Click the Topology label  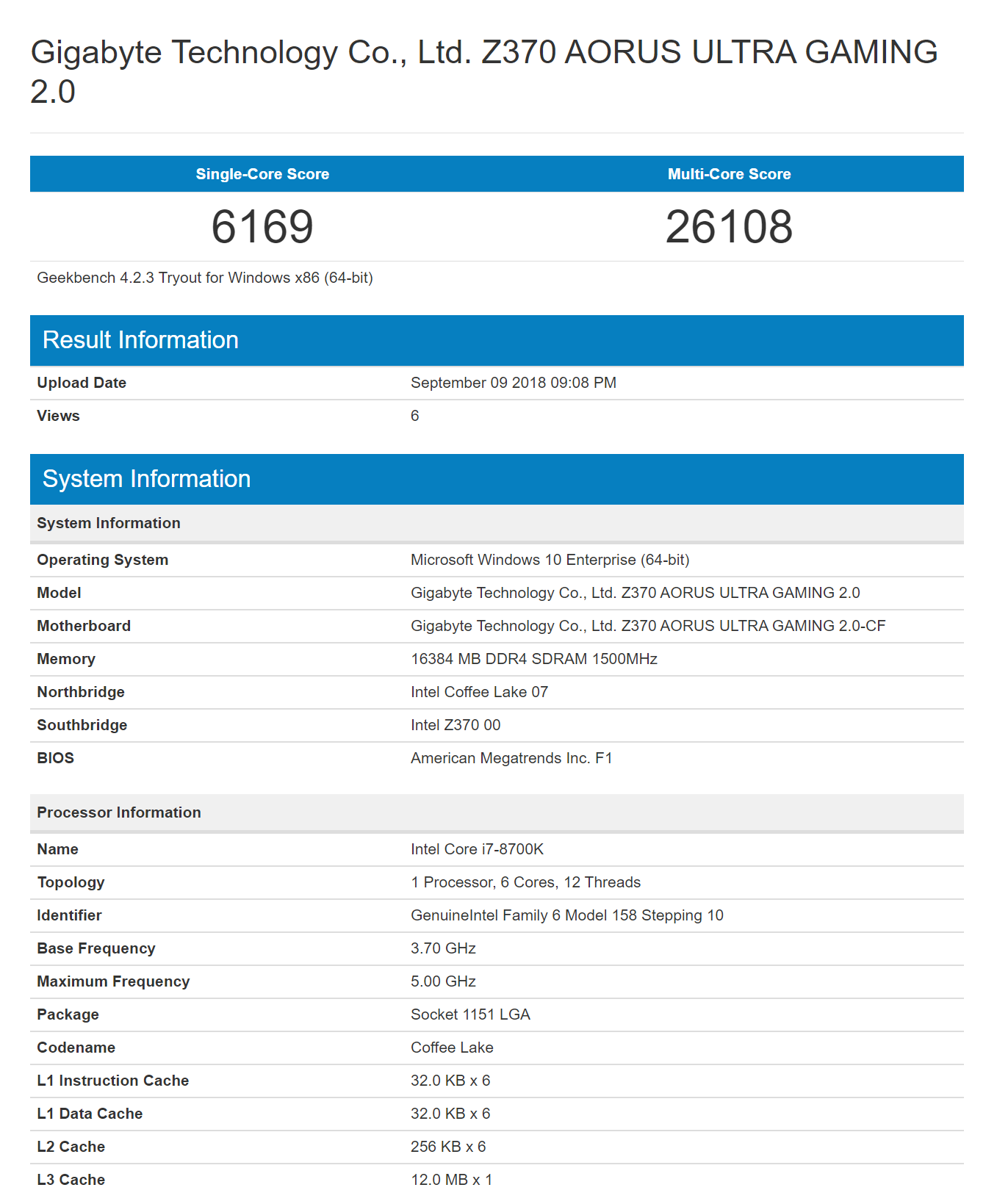[x=71, y=882]
